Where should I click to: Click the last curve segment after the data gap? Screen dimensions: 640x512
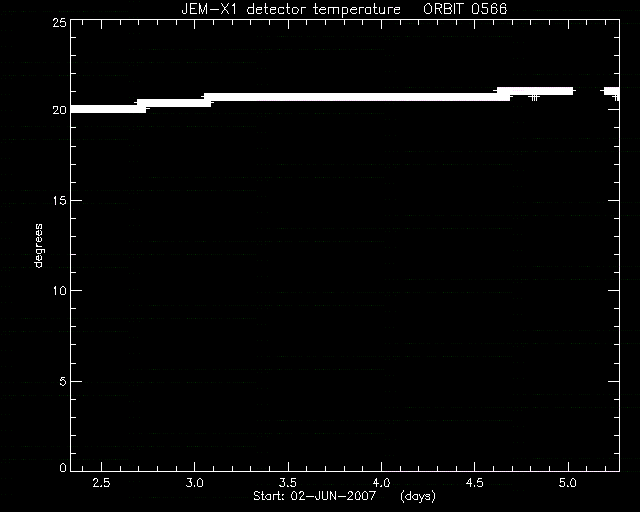pyautogui.click(x=611, y=91)
